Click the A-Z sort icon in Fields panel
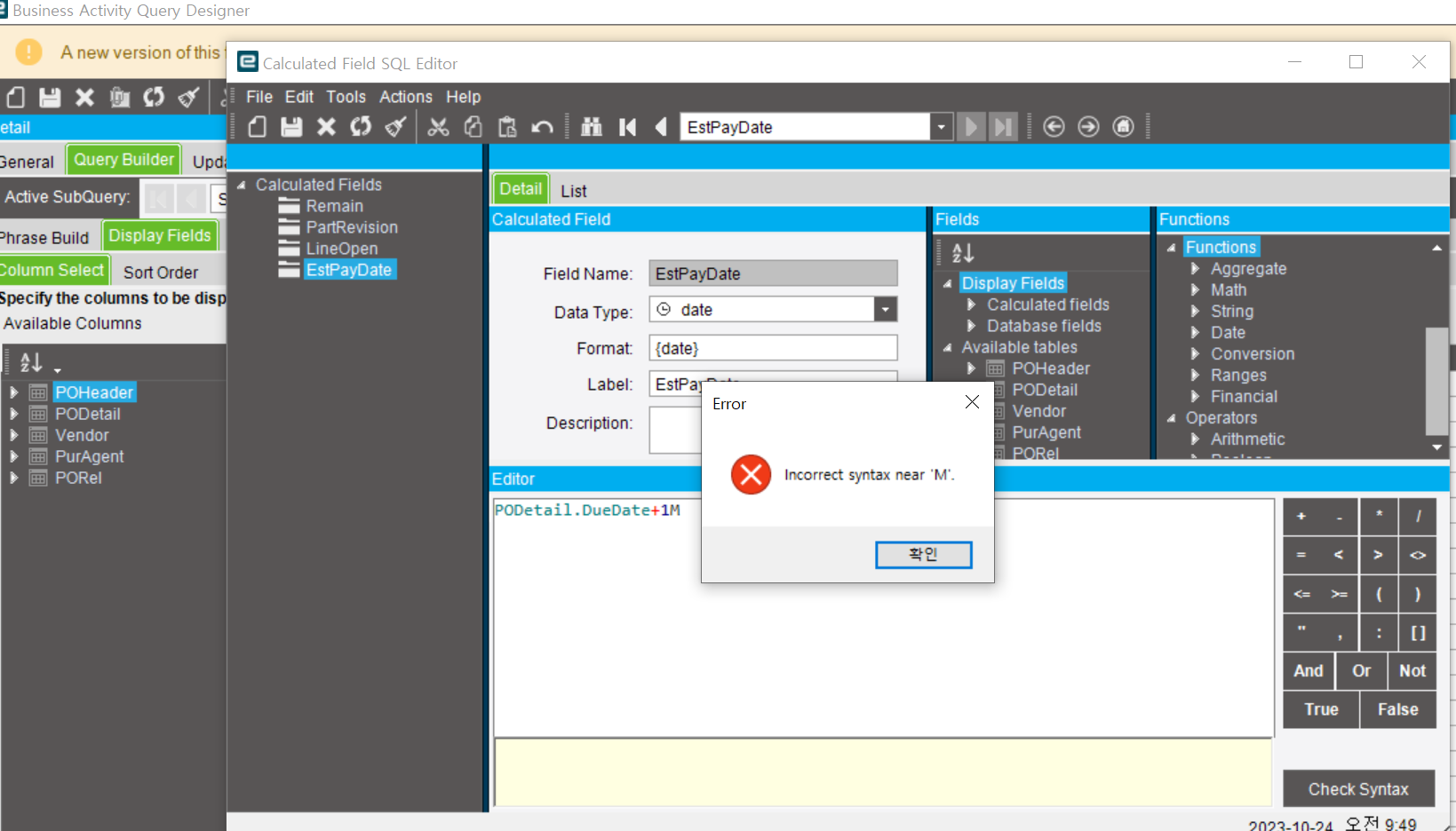This screenshot has height=831, width=1456. tap(963, 253)
